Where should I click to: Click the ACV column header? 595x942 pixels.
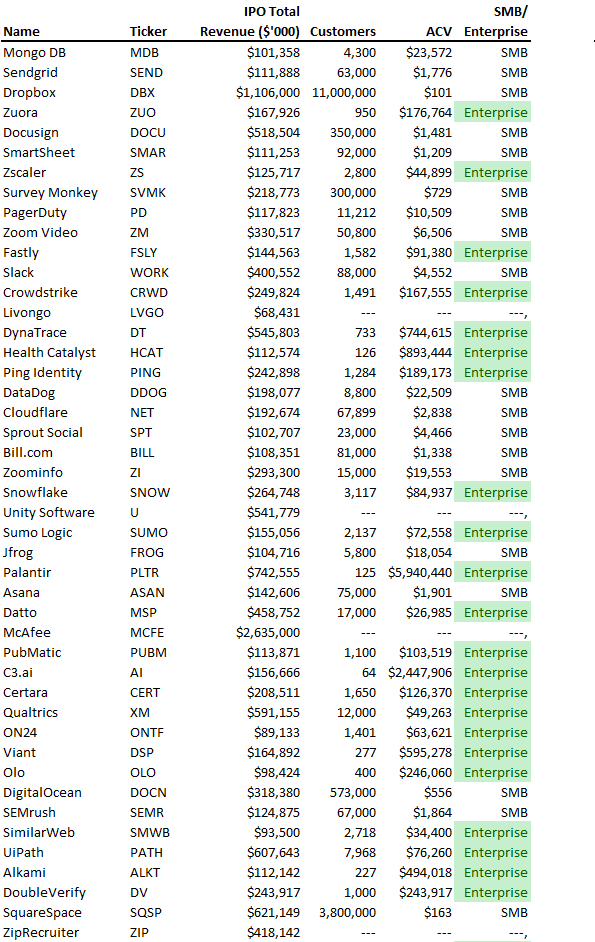click(439, 32)
